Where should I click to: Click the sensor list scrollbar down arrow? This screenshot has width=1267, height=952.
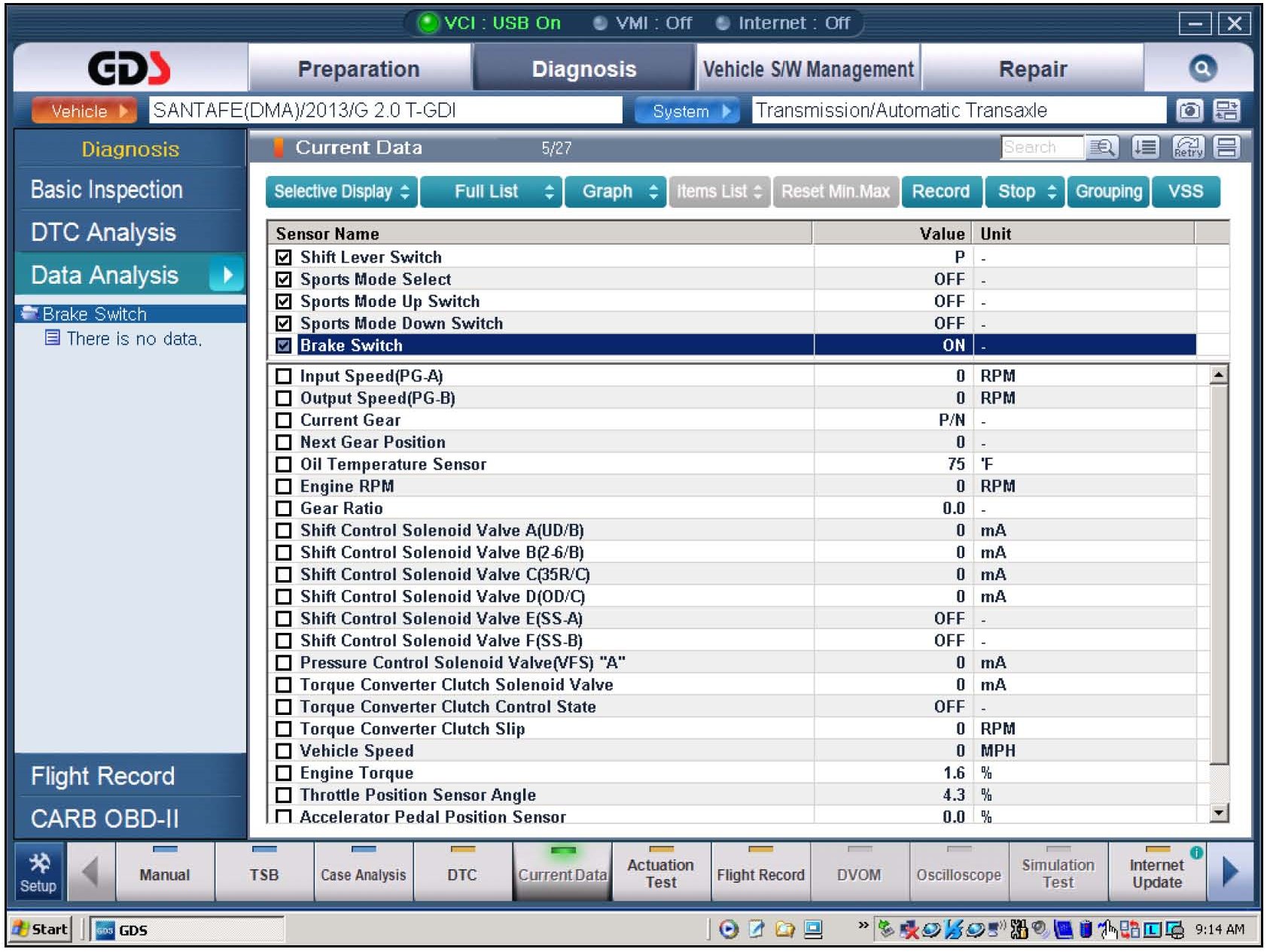[1218, 812]
